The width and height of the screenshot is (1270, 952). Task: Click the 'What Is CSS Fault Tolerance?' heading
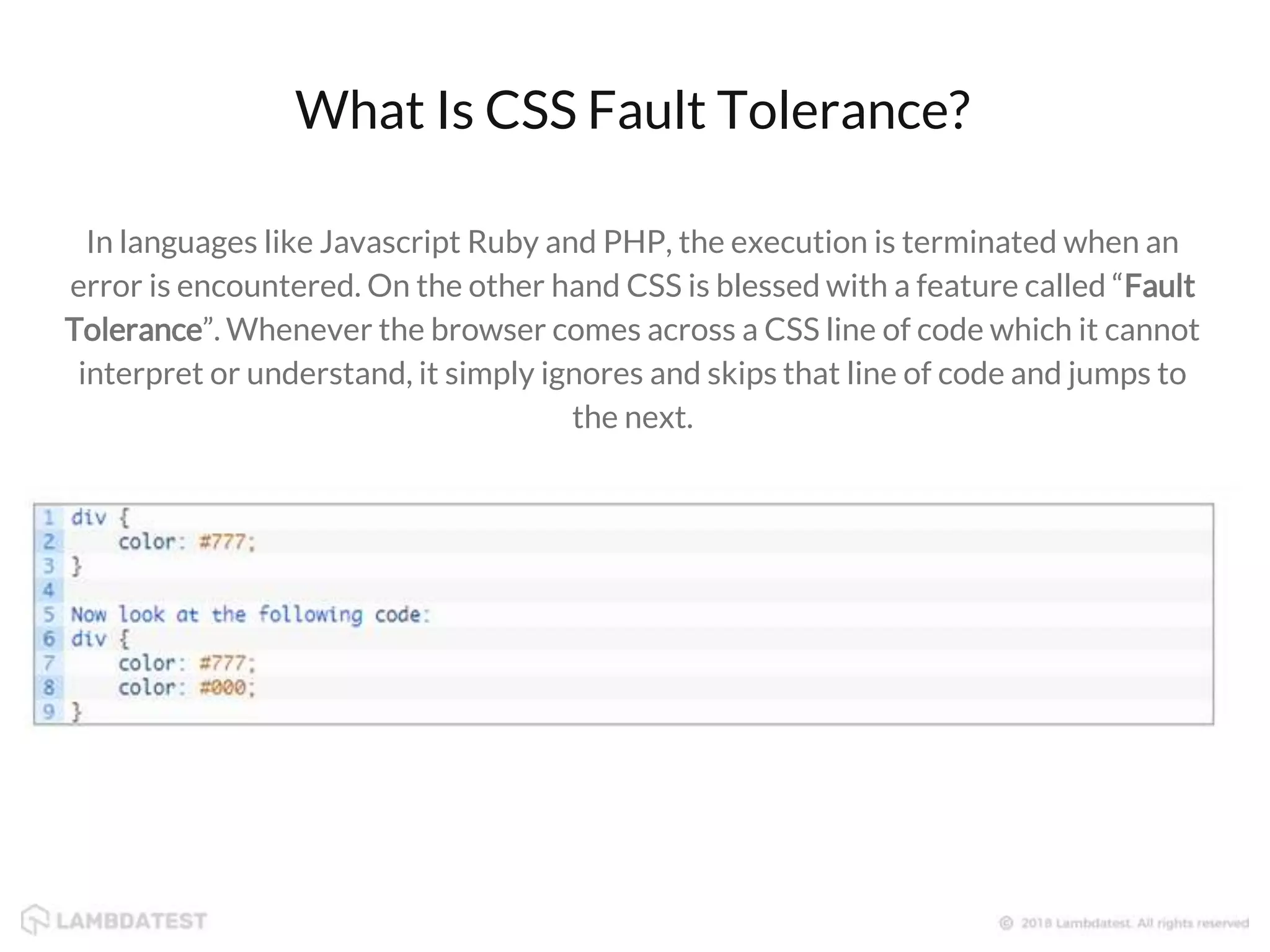point(633,110)
